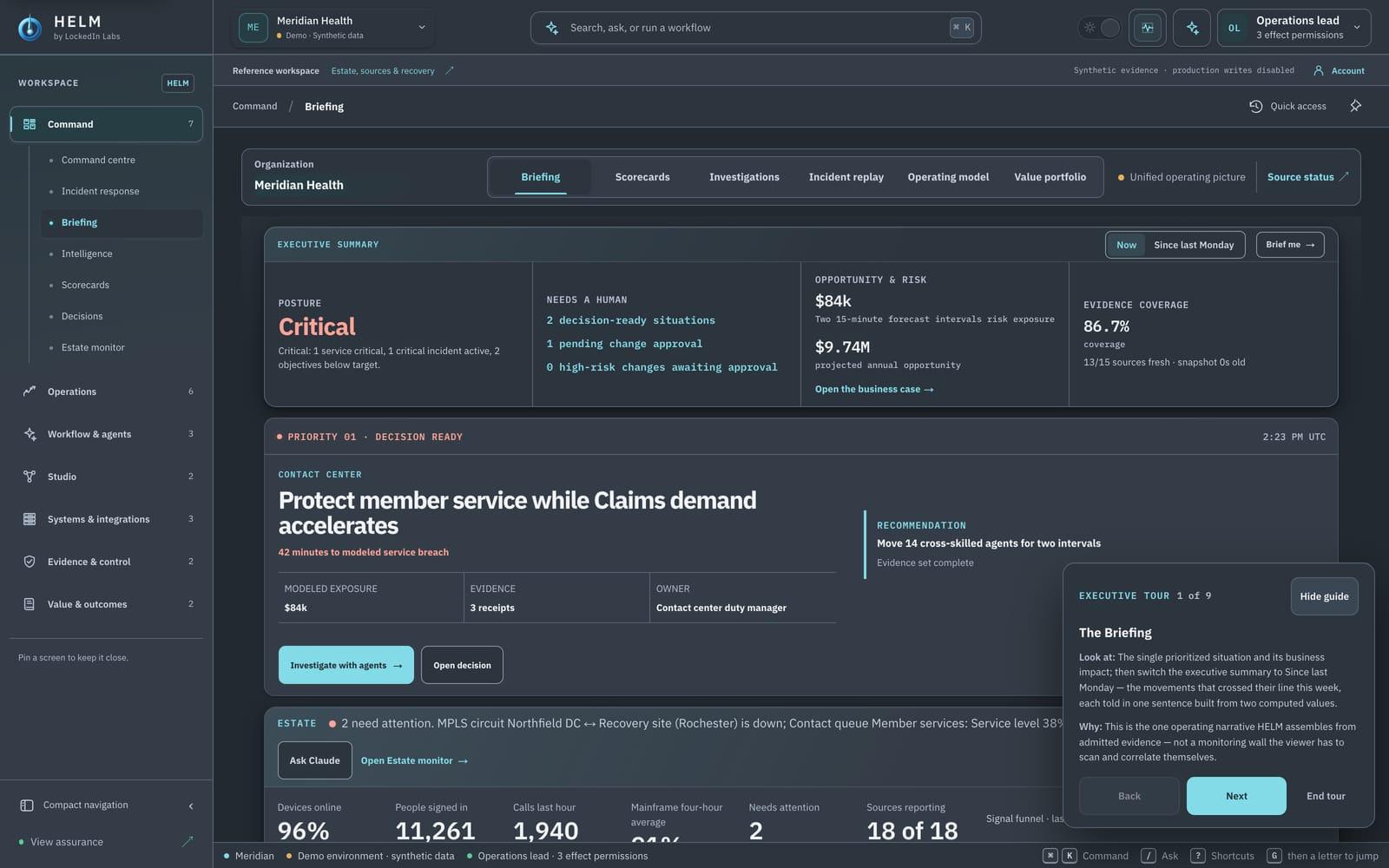This screenshot has width=1389, height=868.
Task: Expand the Operations lead role menu
Action: [1294, 28]
